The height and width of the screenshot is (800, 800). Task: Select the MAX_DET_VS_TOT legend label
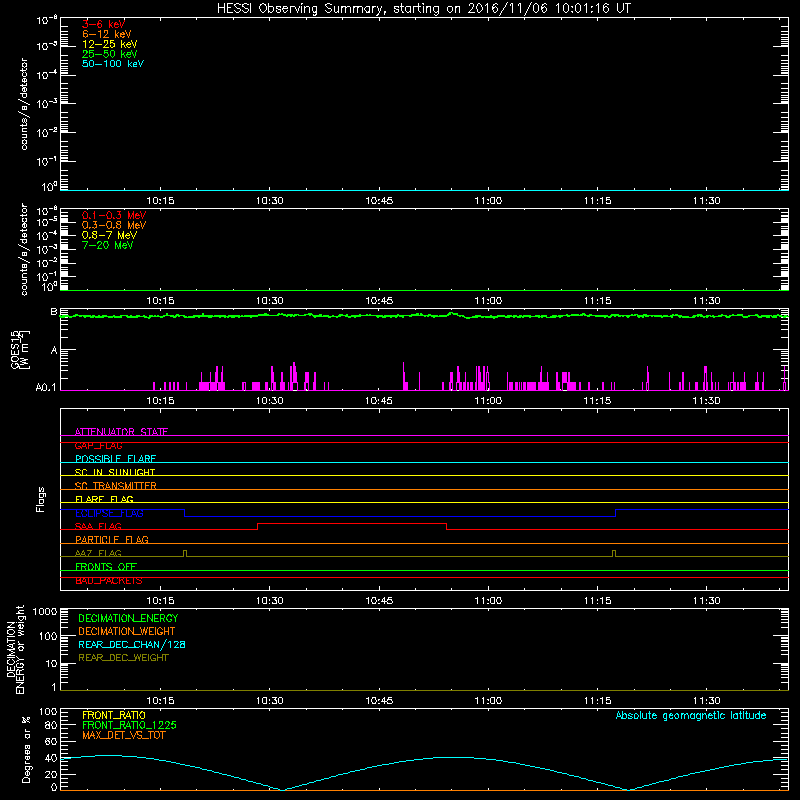[x=123, y=735]
